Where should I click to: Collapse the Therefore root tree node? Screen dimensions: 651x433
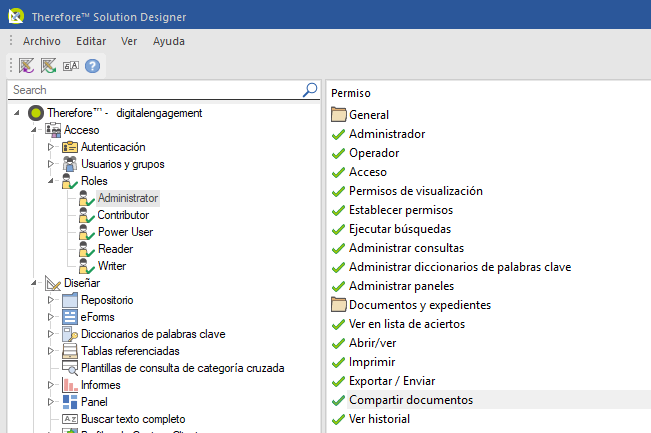tap(17, 113)
